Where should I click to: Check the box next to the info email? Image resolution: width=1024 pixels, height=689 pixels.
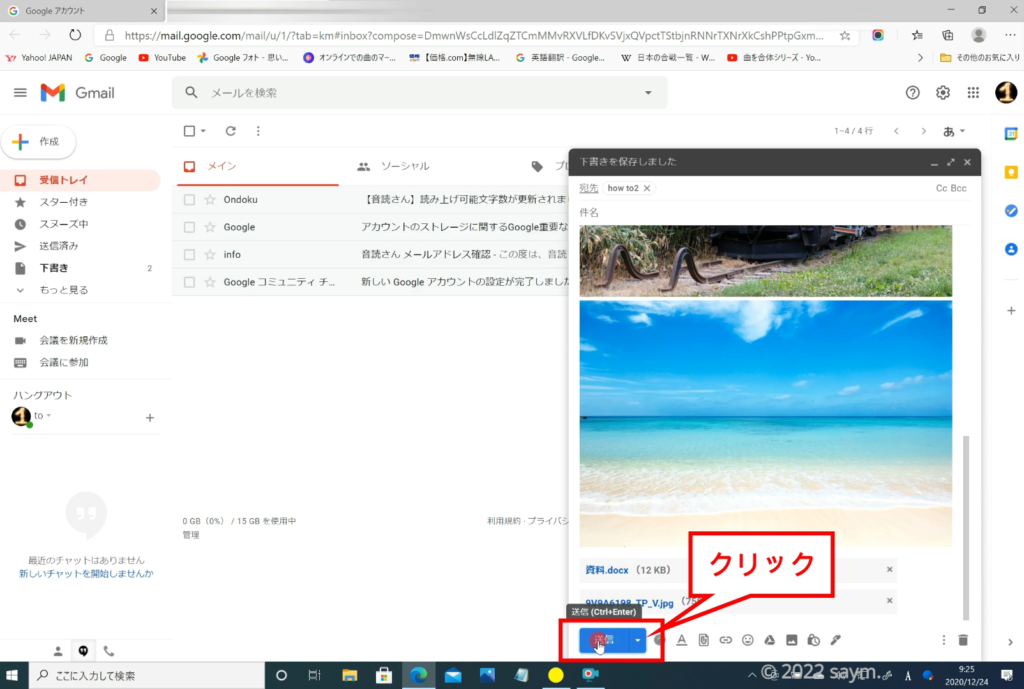click(x=190, y=255)
